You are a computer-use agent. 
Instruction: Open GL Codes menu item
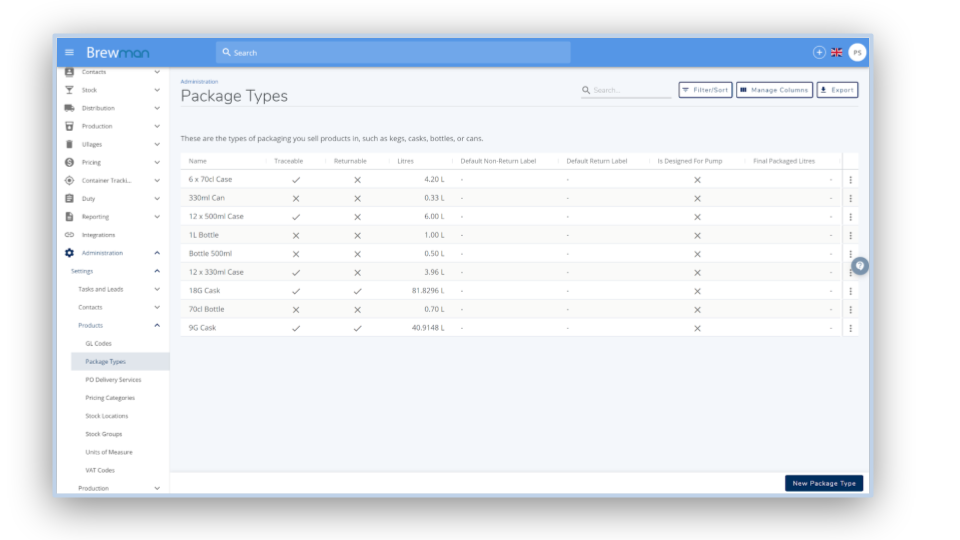click(x=99, y=343)
